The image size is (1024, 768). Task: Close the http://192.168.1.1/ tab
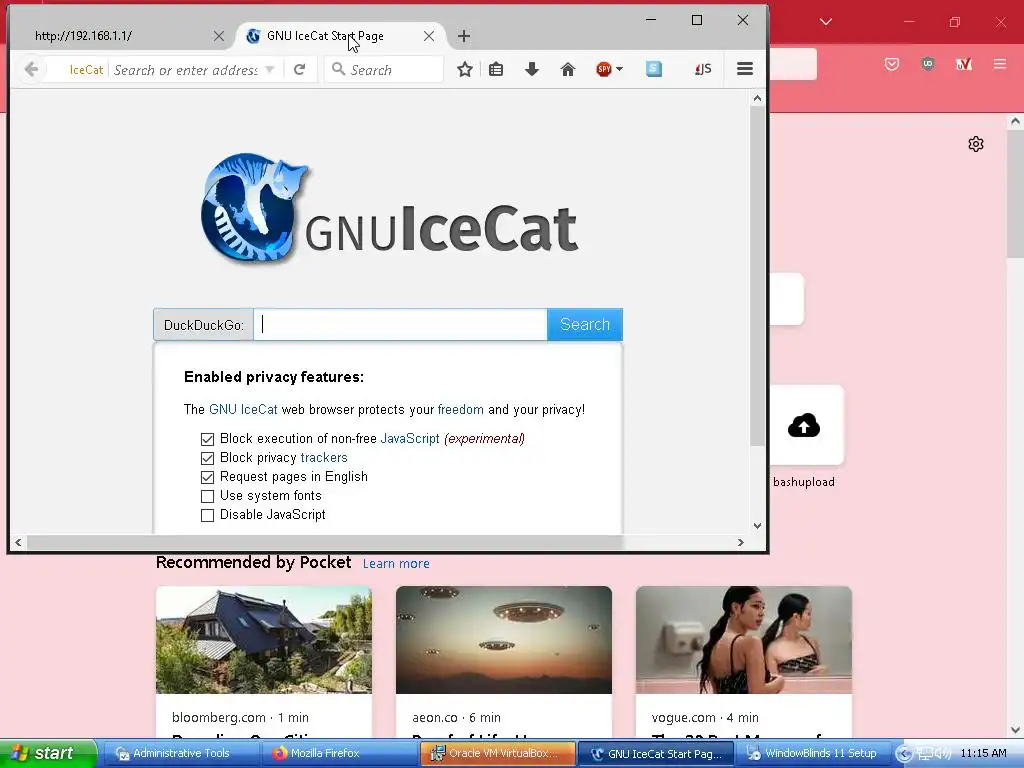pyautogui.click(x=219, y=36)
